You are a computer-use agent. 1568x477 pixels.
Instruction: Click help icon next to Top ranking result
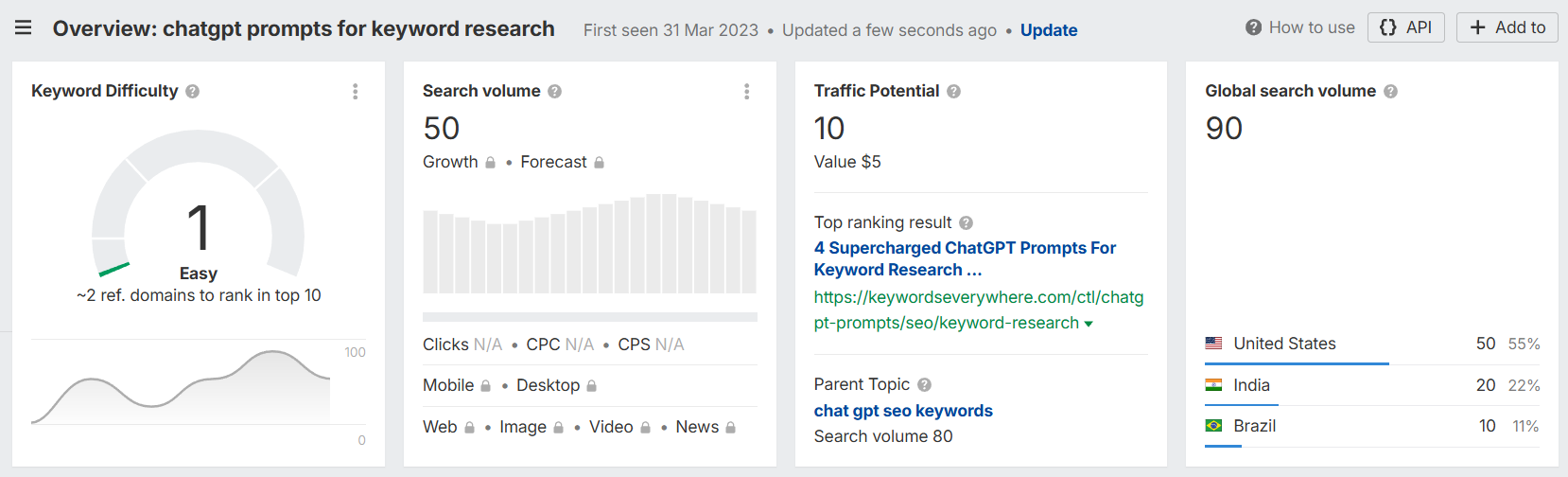pos(967,223)
